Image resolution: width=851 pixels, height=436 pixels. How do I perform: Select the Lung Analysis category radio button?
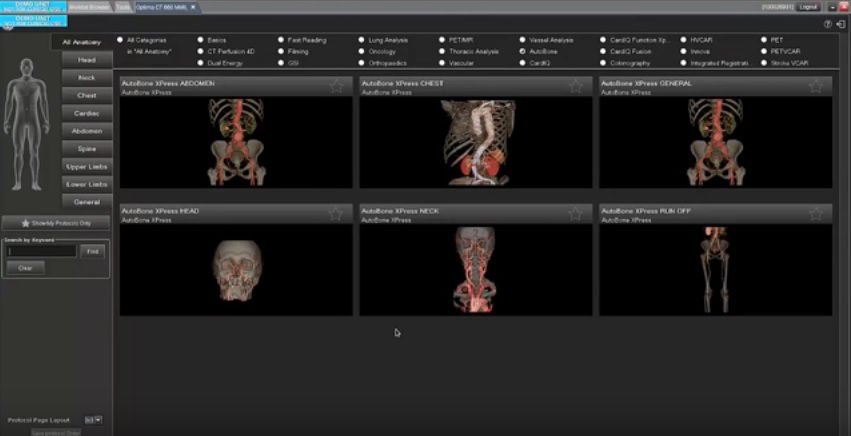coord(361,40)
